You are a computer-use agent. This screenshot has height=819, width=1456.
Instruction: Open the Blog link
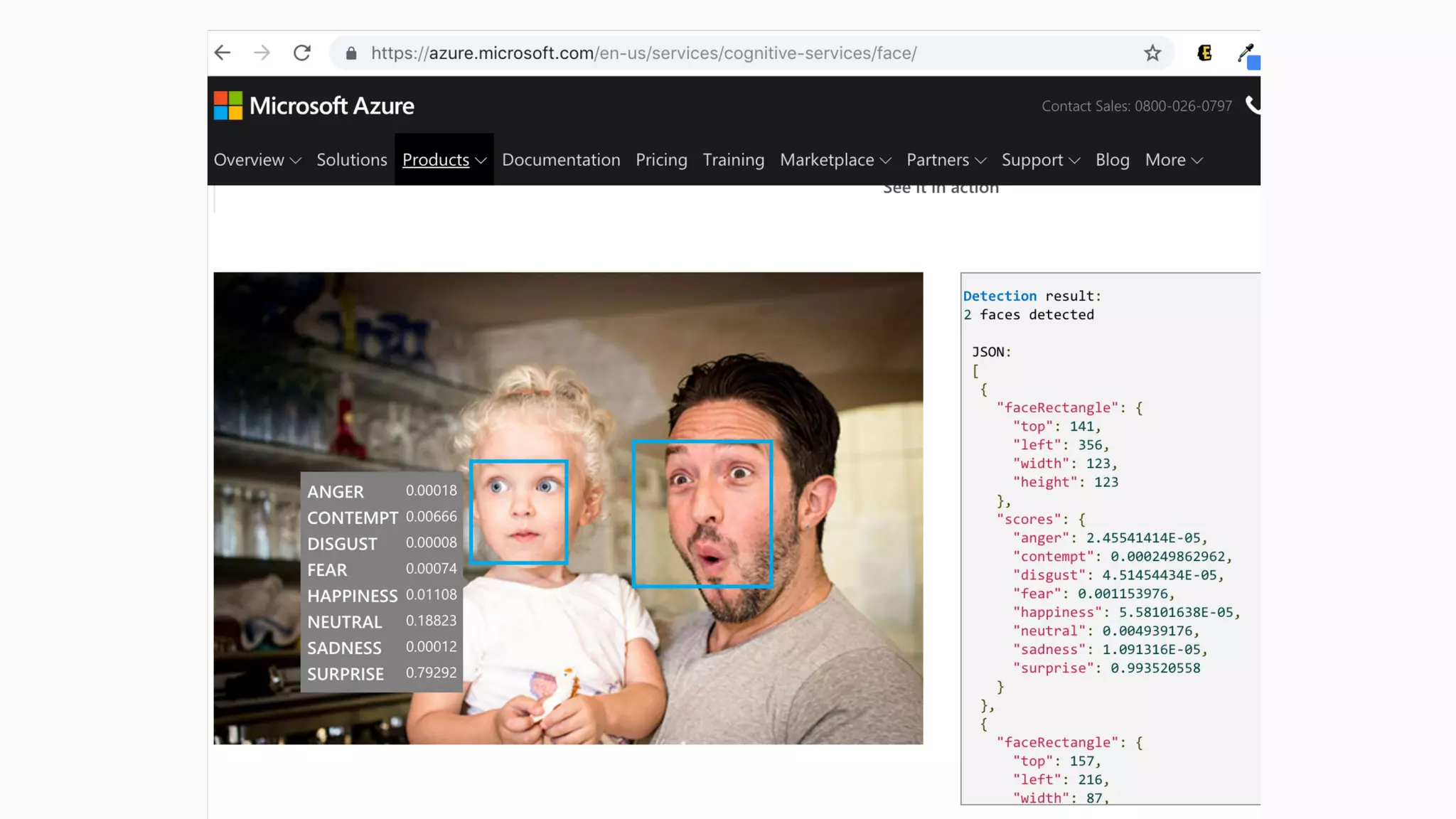(x=1112, y=160)
